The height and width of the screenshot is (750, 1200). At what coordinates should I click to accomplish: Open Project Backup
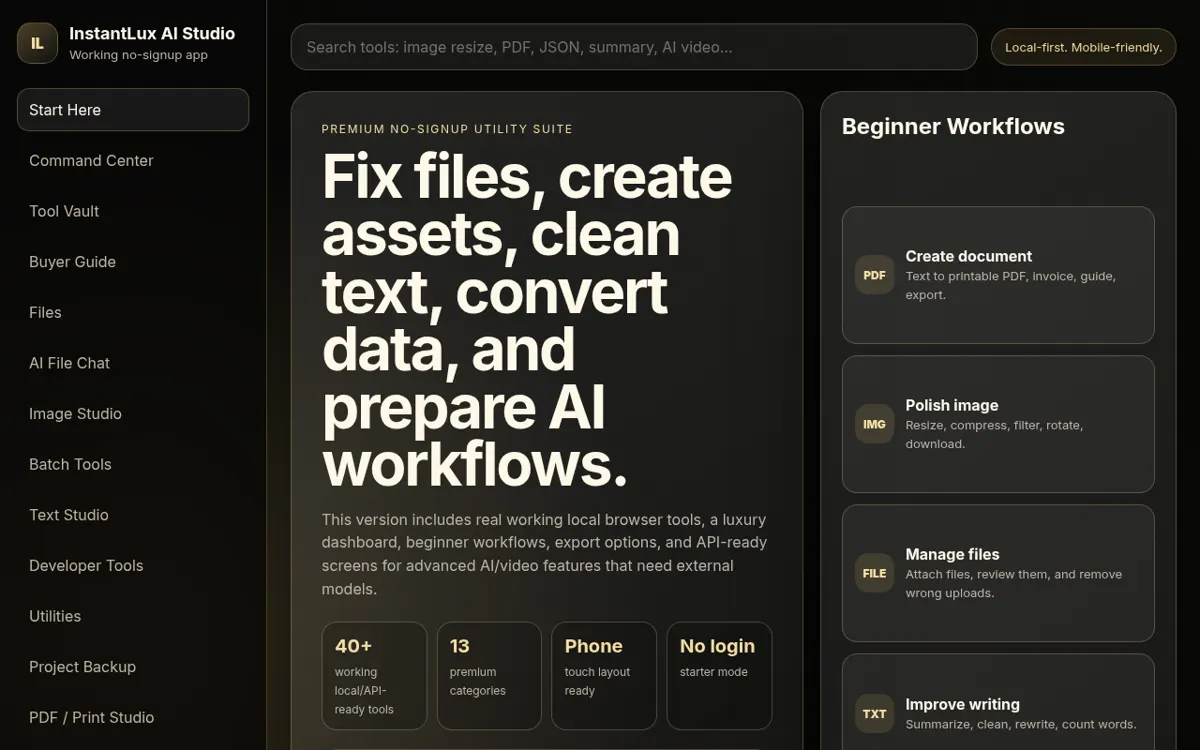pos(133,667)
